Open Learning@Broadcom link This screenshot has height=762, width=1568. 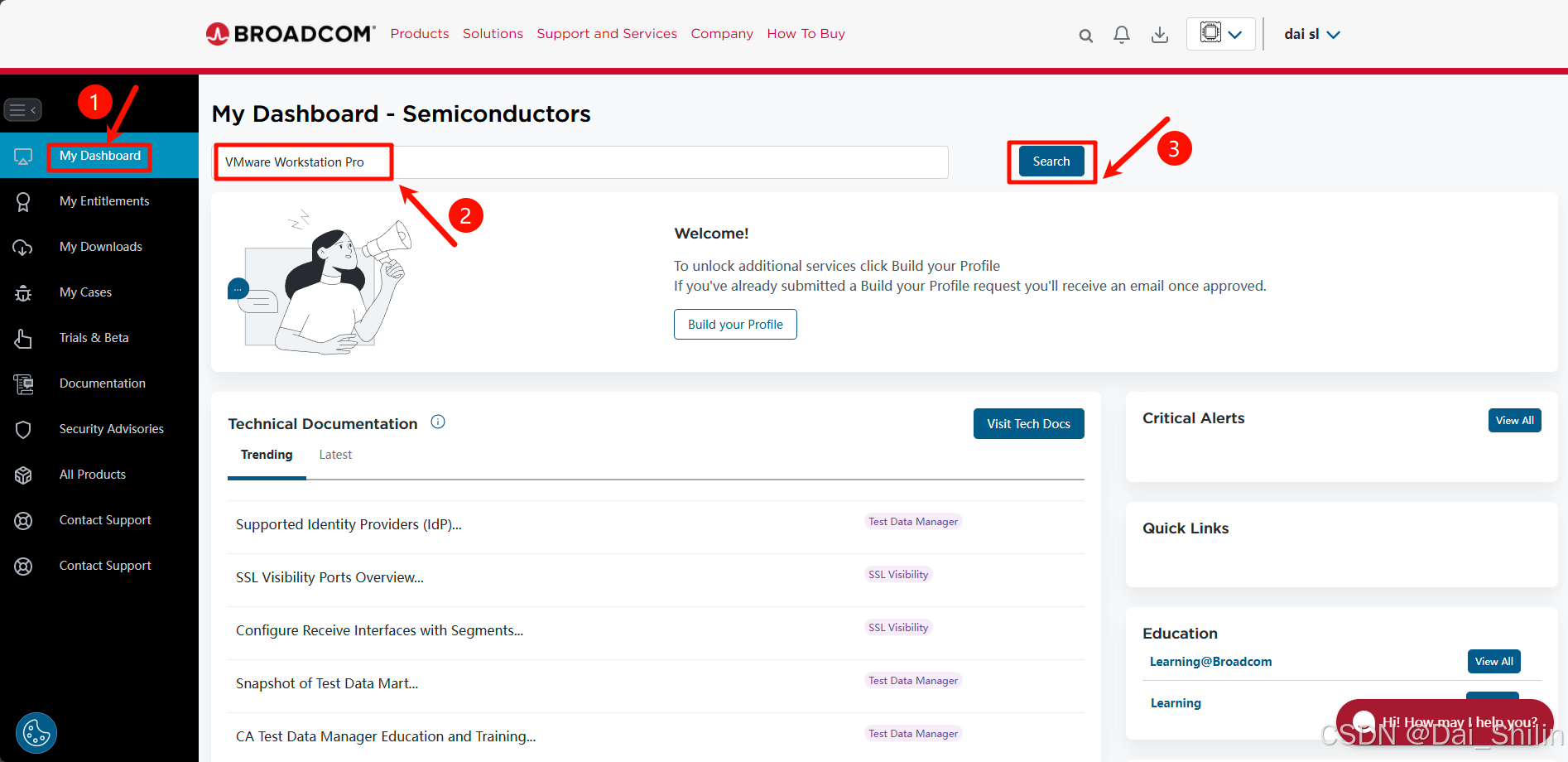[1210, 662]
